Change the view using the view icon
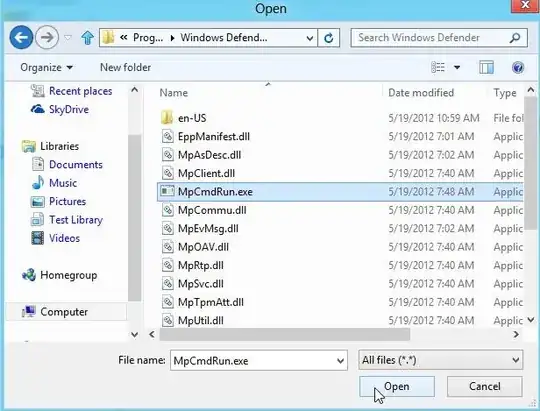 click(438, 67)
